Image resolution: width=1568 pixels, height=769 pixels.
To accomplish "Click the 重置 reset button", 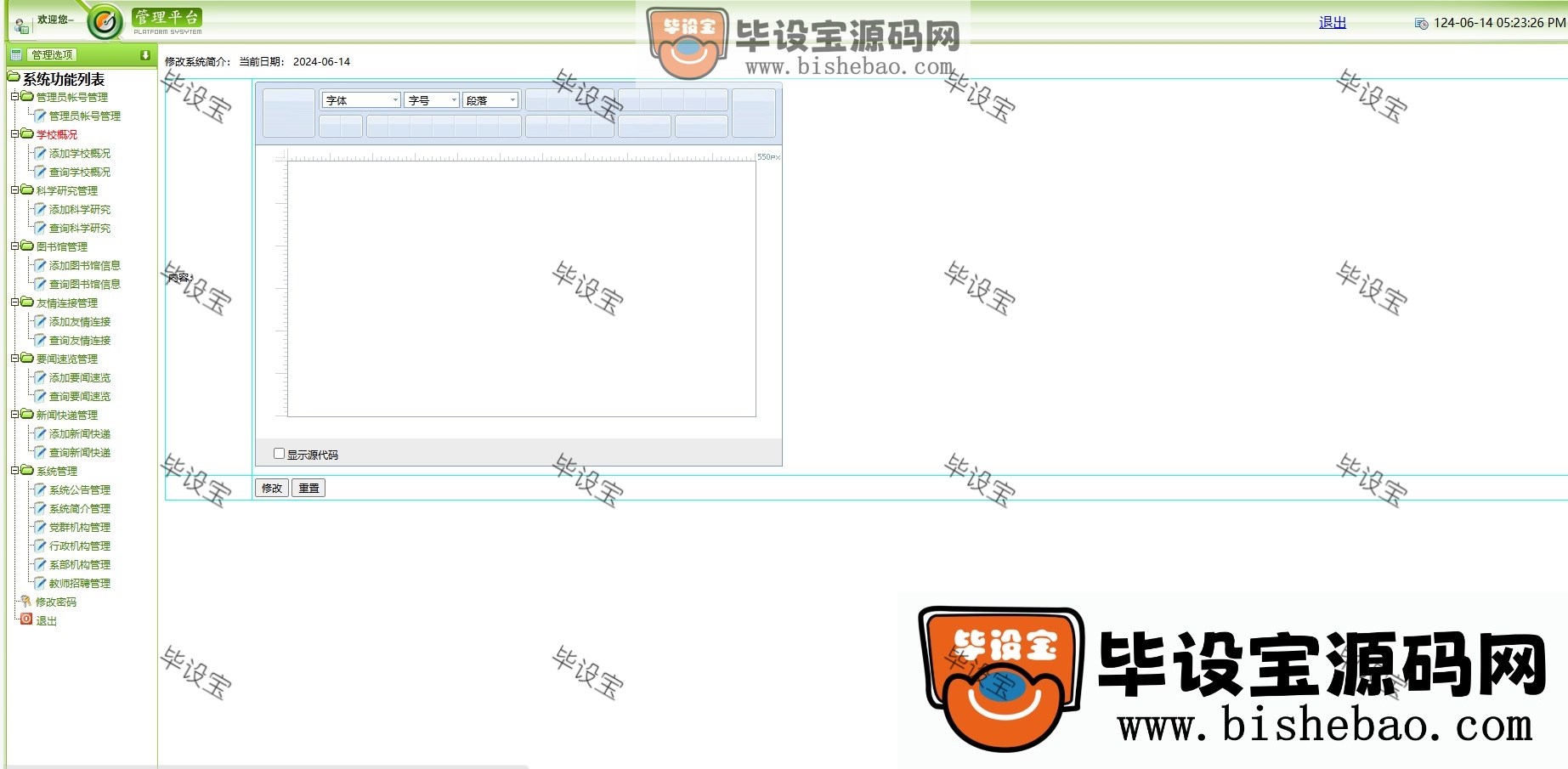I will [x=309, y=488].
